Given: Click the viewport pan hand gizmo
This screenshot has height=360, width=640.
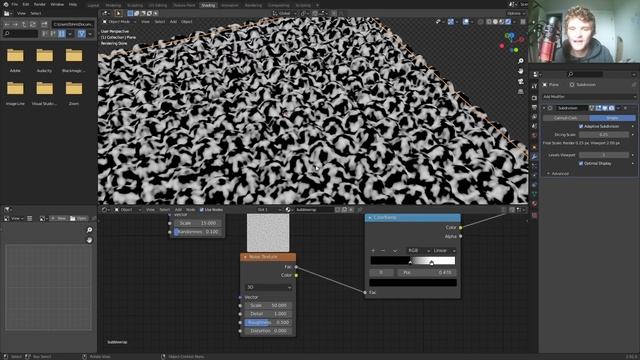Looking at the screenshot, I should pyautogui.click(x=520, y=71).
